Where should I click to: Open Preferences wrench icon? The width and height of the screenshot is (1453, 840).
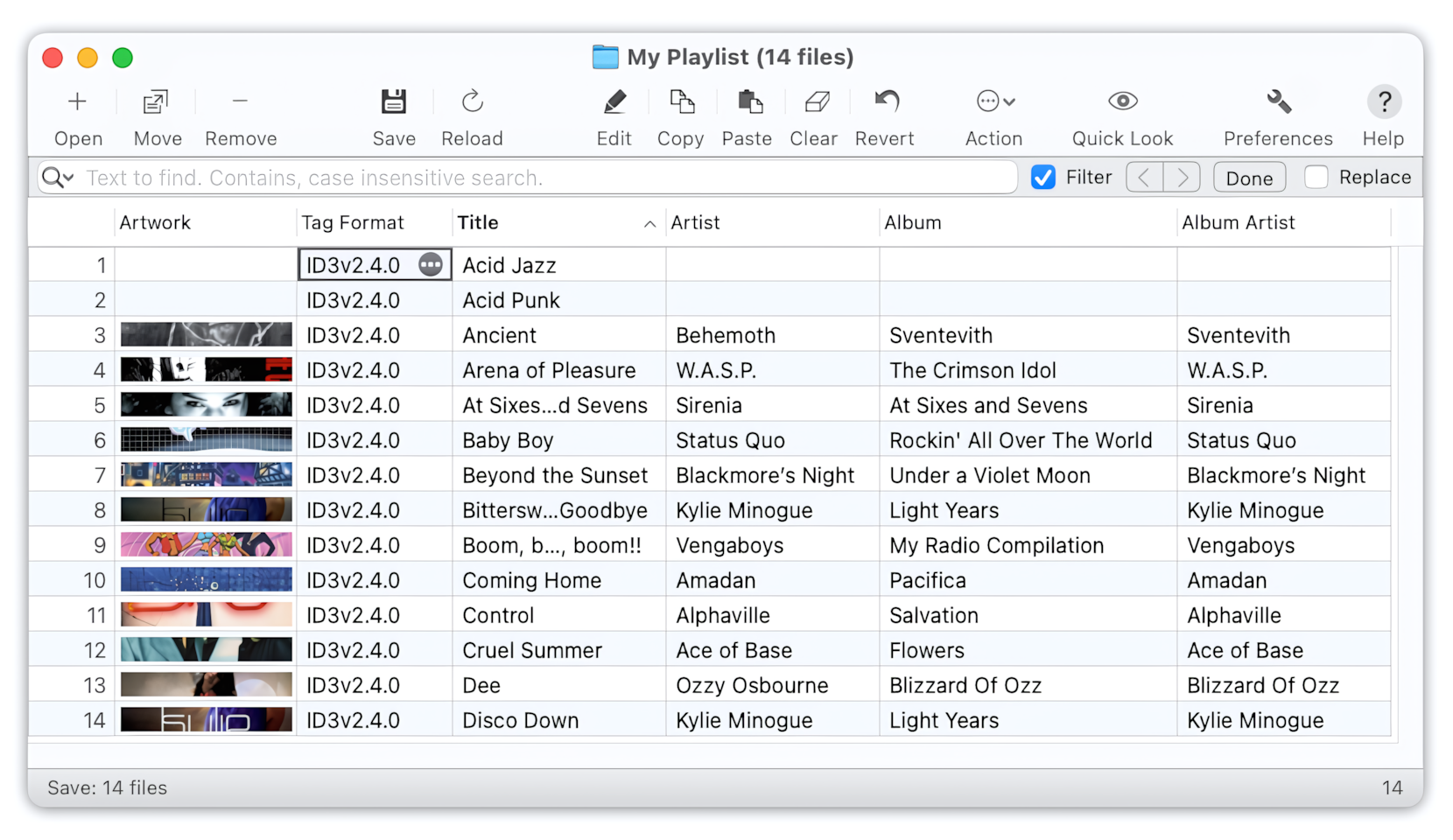pos(1279,101)
